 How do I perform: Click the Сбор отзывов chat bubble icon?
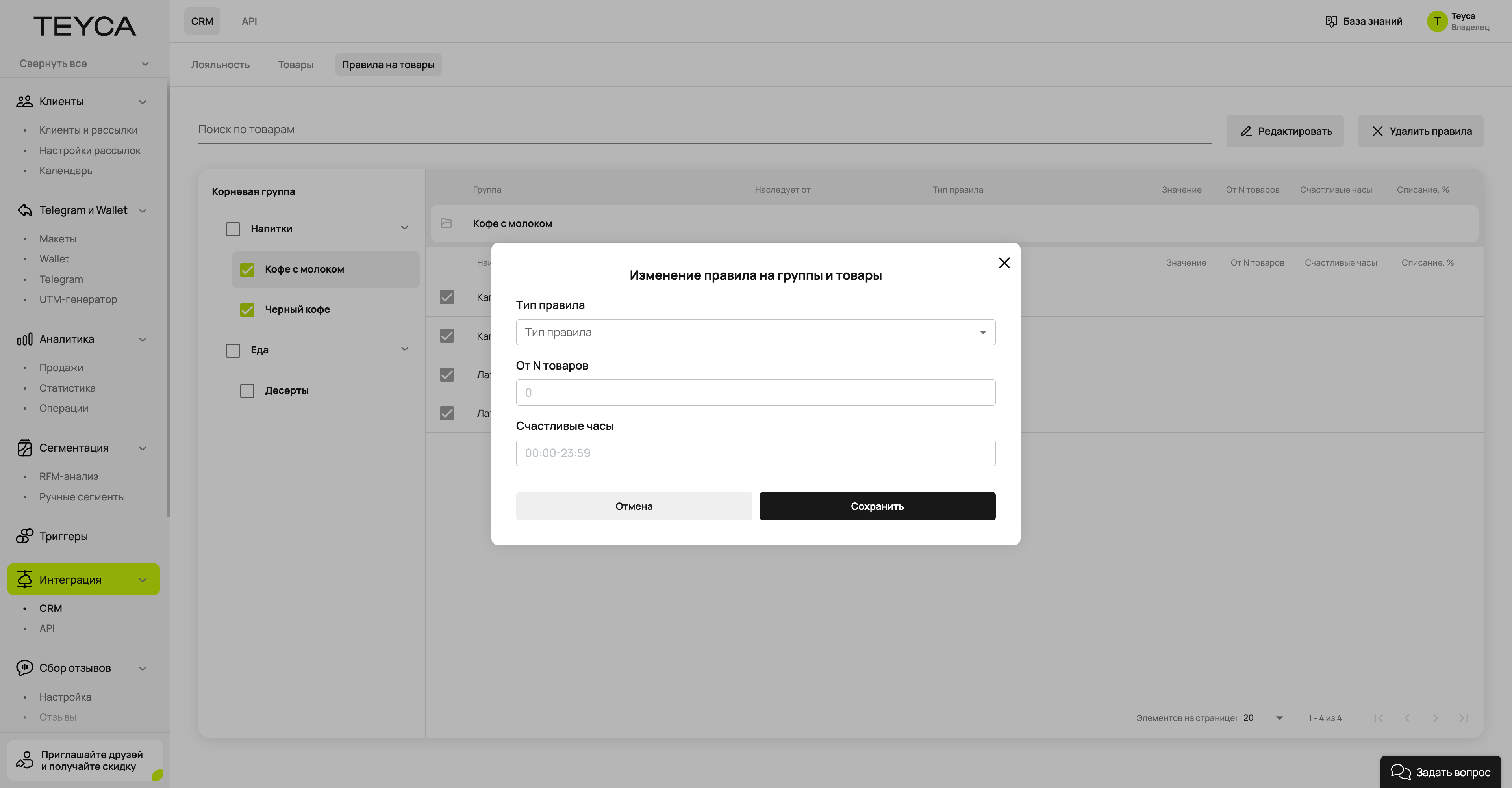(x=24, y=668)
